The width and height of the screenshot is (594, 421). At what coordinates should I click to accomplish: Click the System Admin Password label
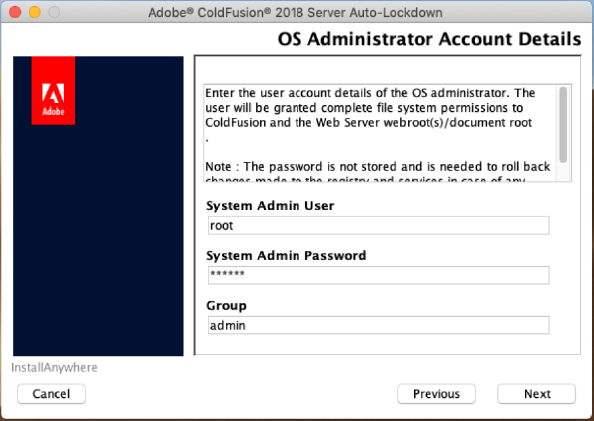click(x=286, y=256)
